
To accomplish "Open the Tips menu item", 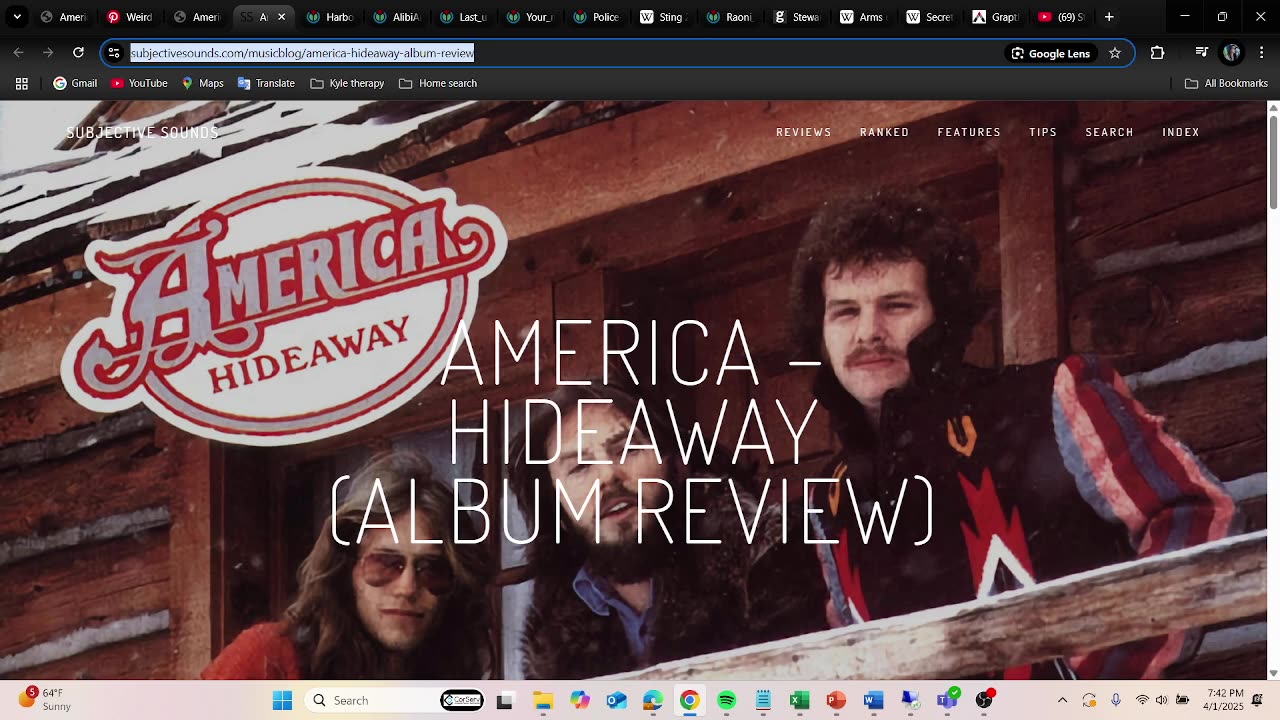I will [1043, 132].
